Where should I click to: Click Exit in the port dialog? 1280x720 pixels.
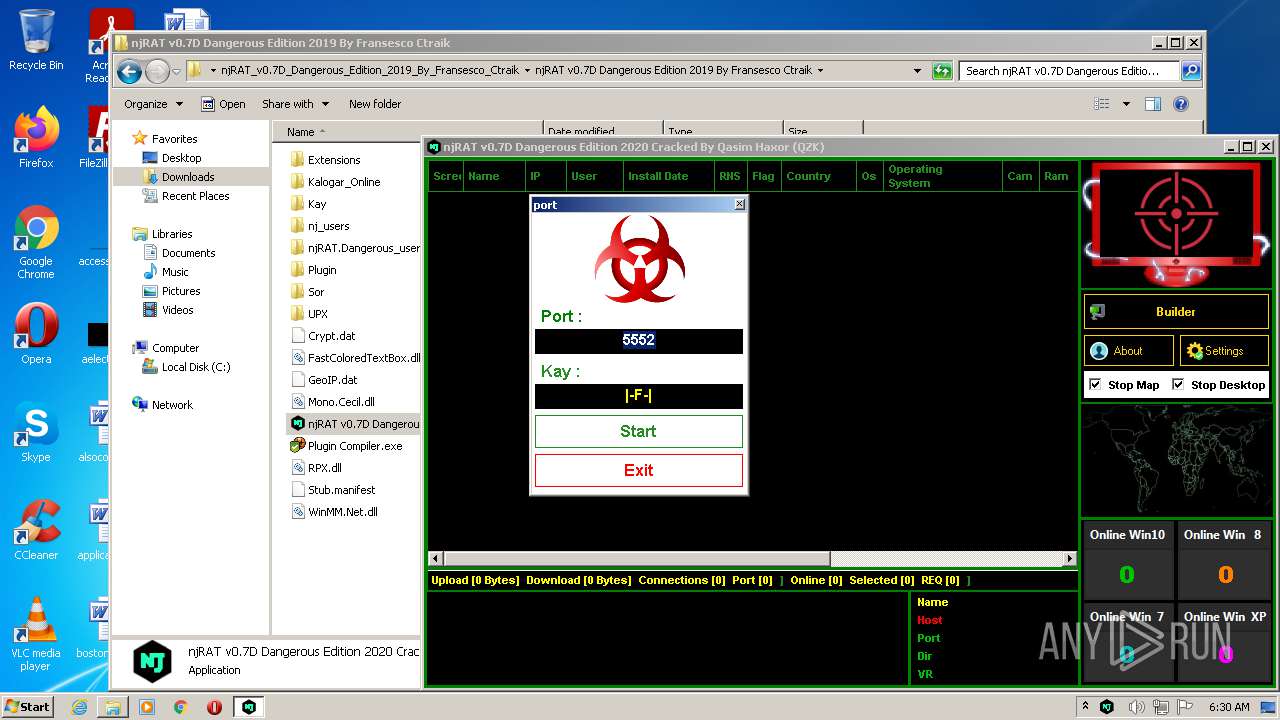[x=638, y=470]
